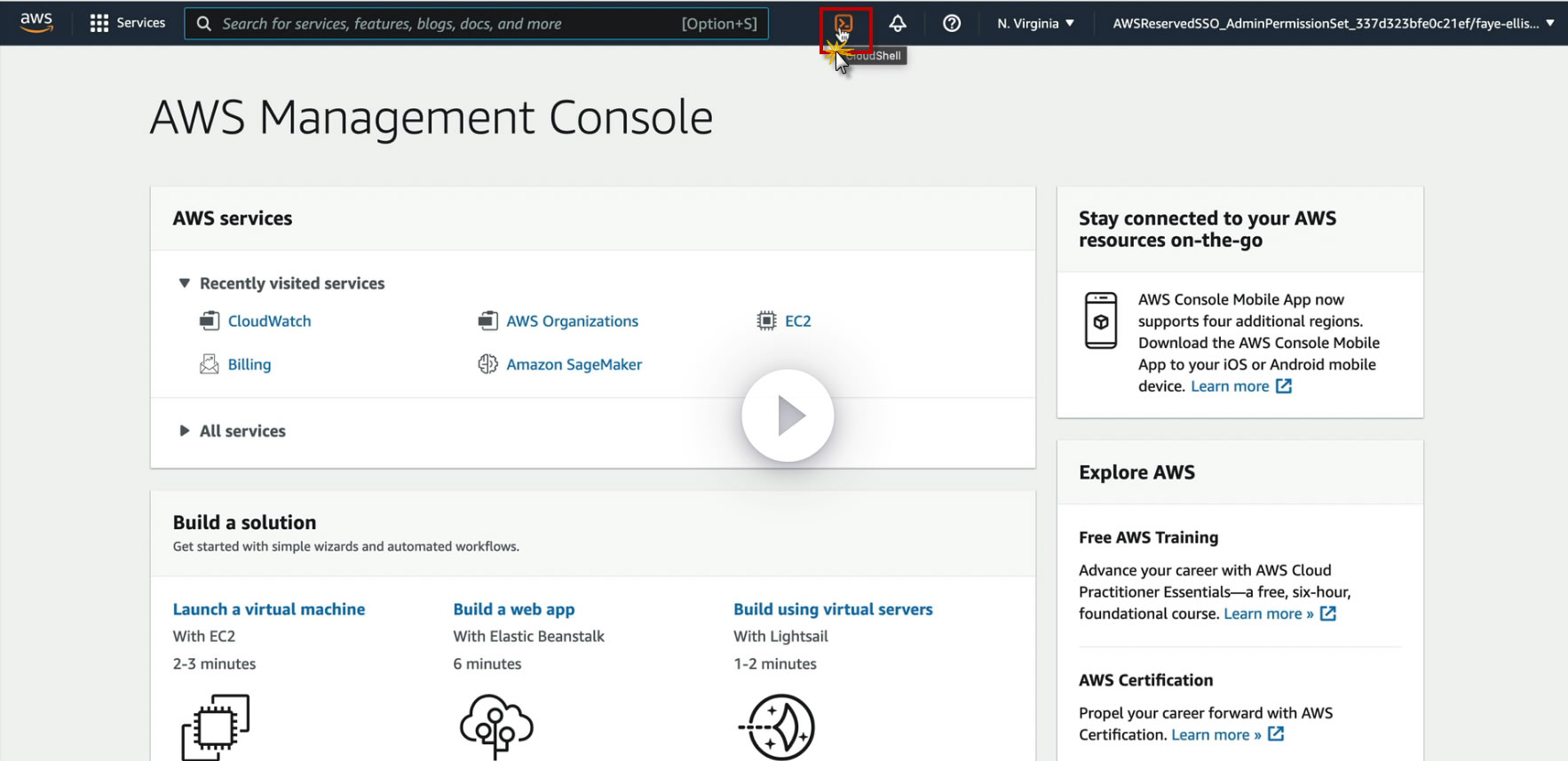Open the CloudShell terminal icon
This screenshot has width=1568, height=761.
(843, 24)
